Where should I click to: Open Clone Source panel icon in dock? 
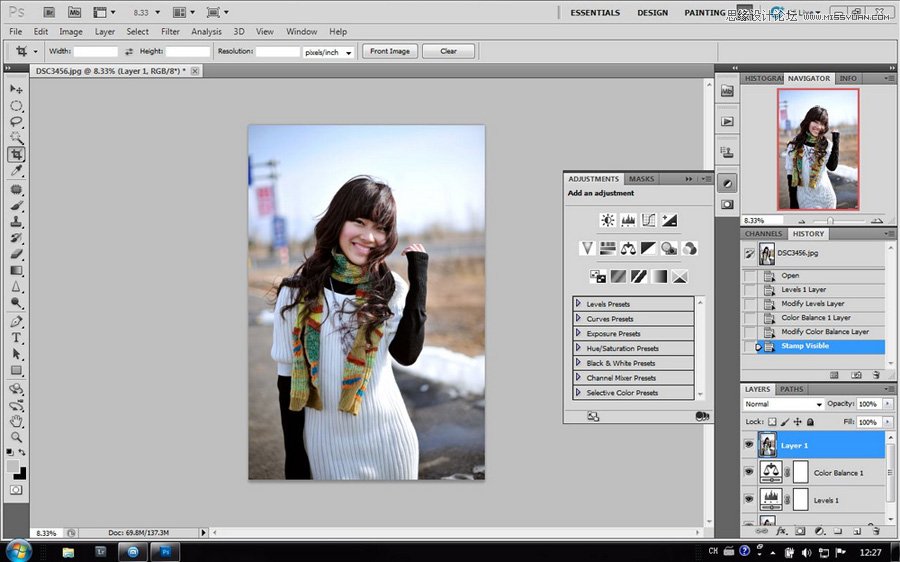727,152
